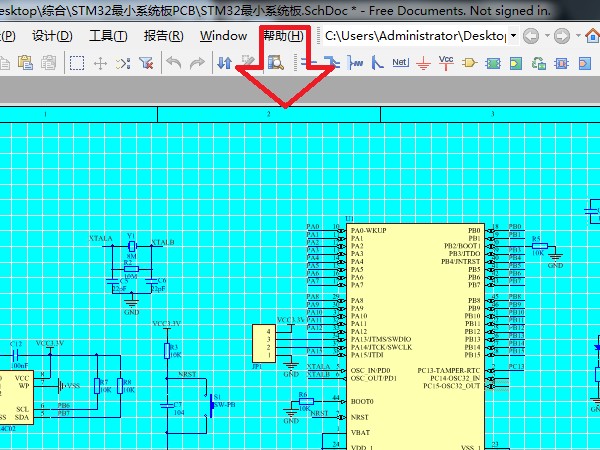Click the PC13-TAMPER-RTC pin name

(448, 370)
